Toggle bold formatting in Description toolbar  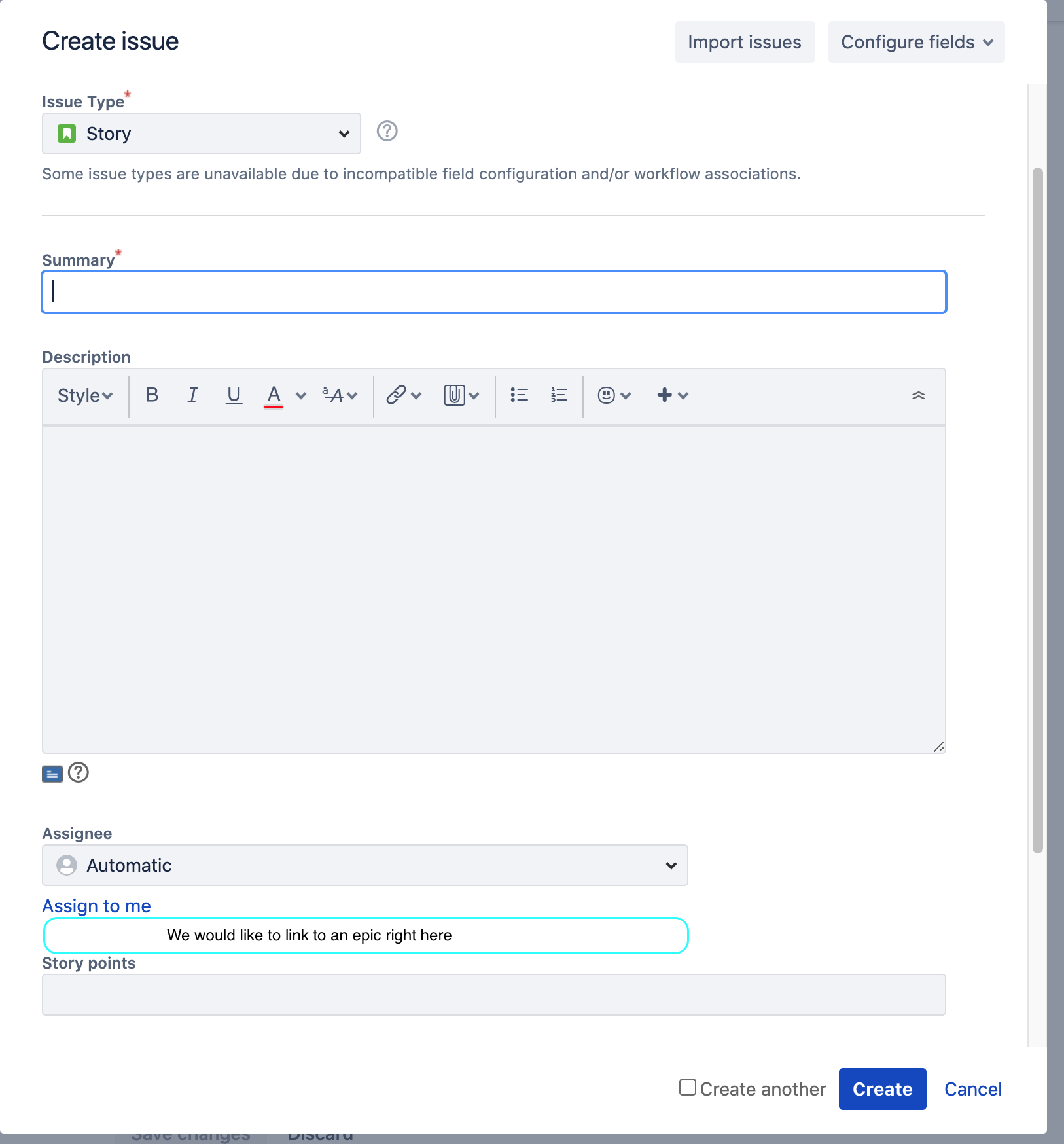(152, 395)
